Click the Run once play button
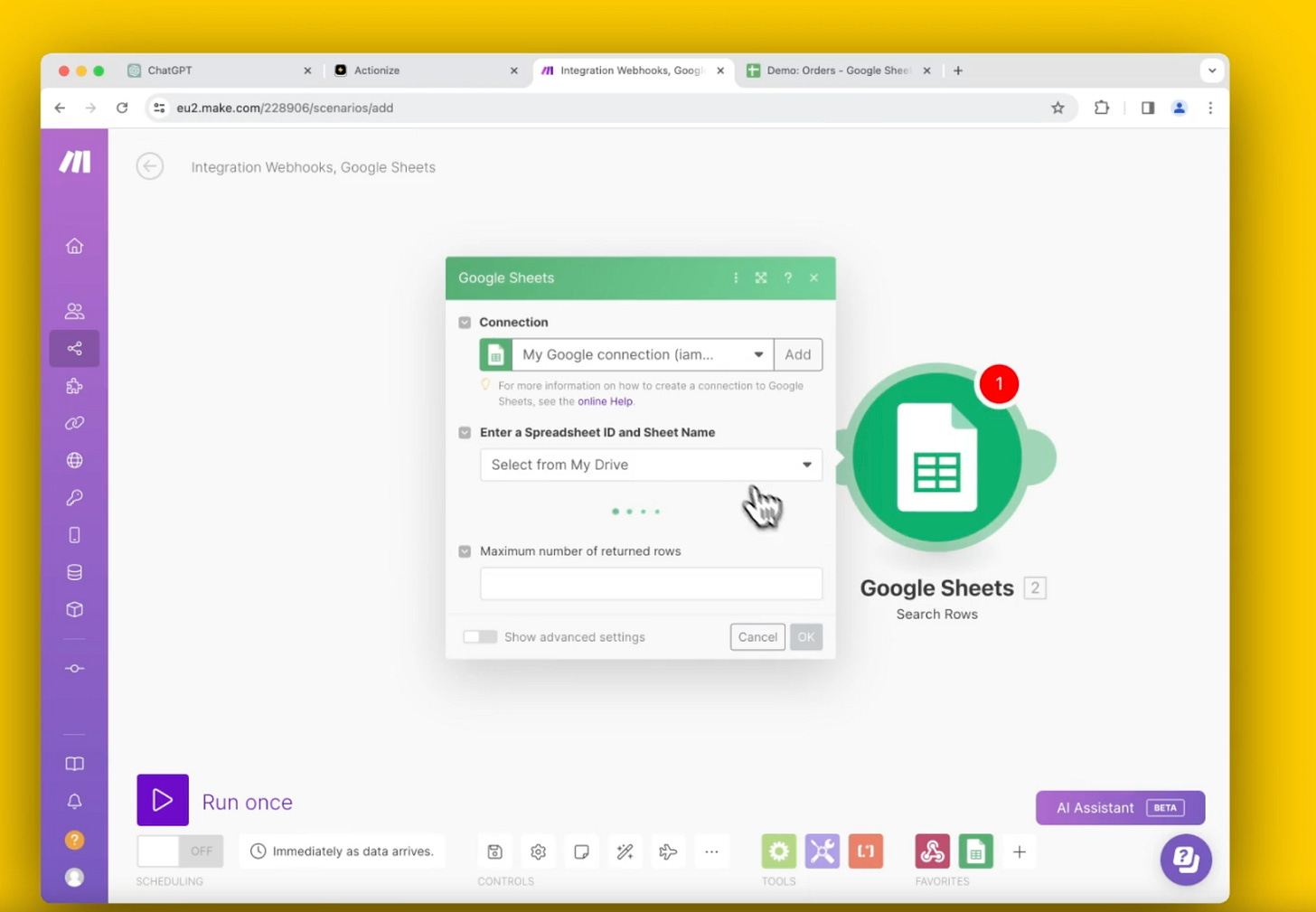This screenshot has width=1316, height=912. 163,800
